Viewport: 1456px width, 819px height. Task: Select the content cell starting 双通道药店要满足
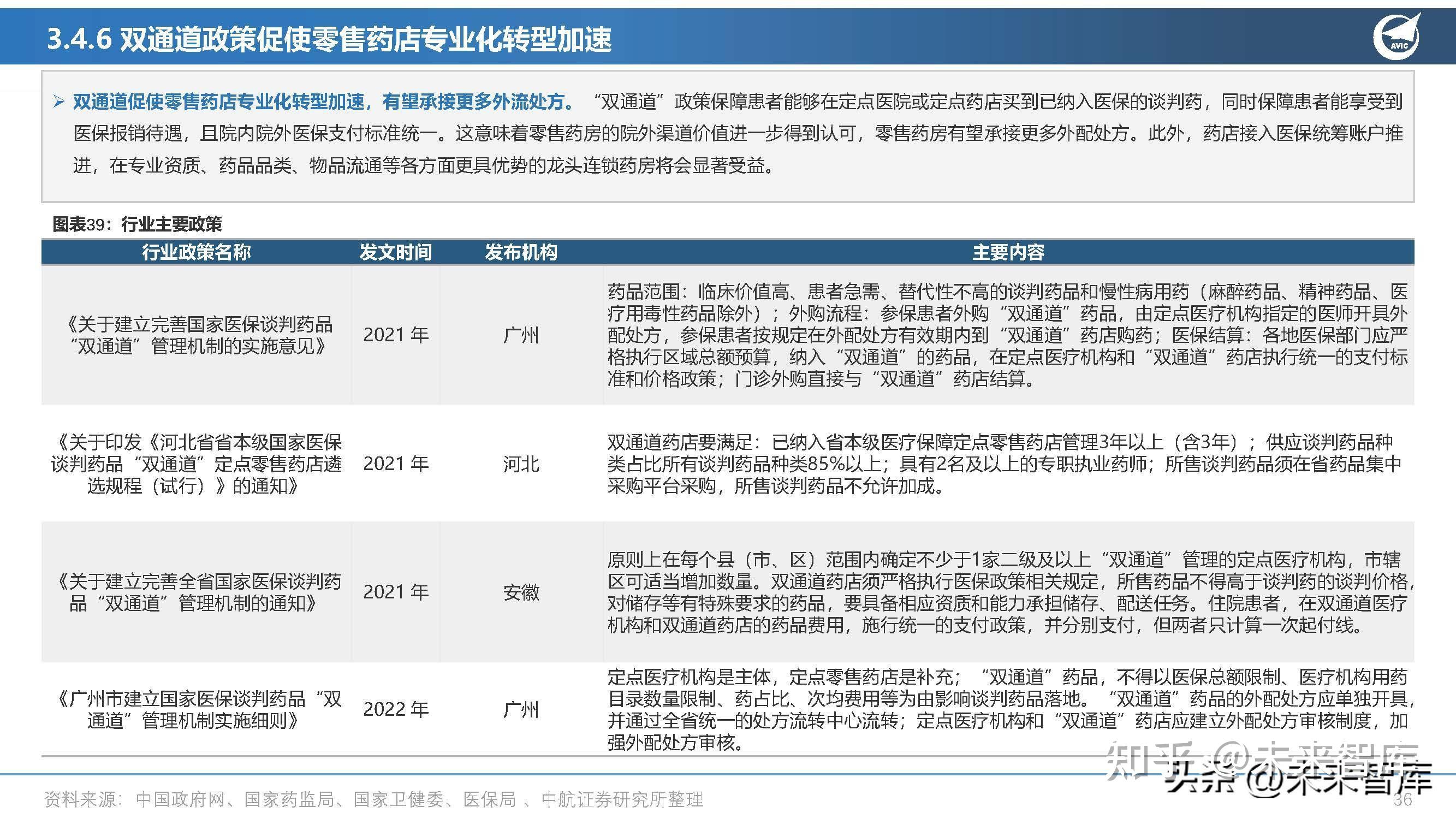pos(1005,464)
